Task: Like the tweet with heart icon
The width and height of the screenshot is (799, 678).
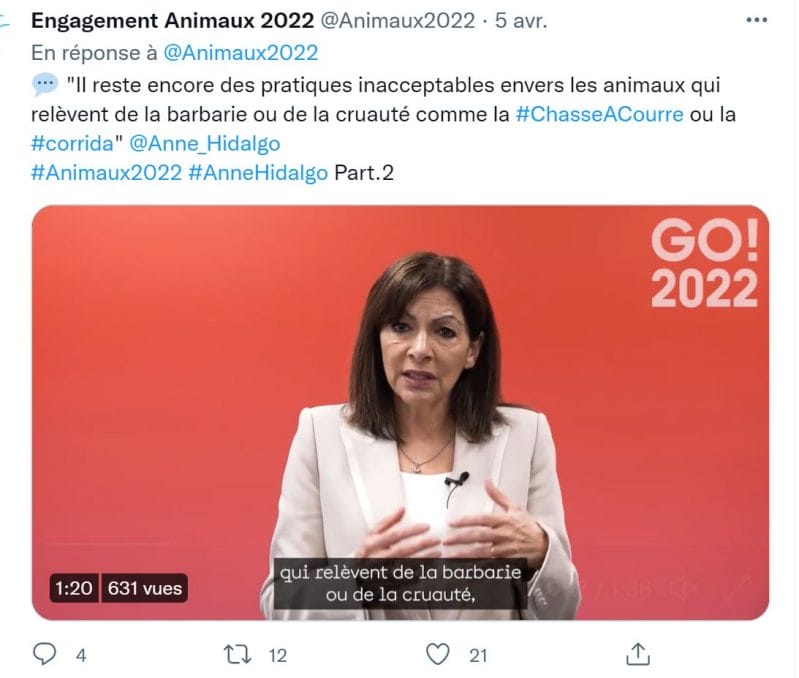Action: 438,654
